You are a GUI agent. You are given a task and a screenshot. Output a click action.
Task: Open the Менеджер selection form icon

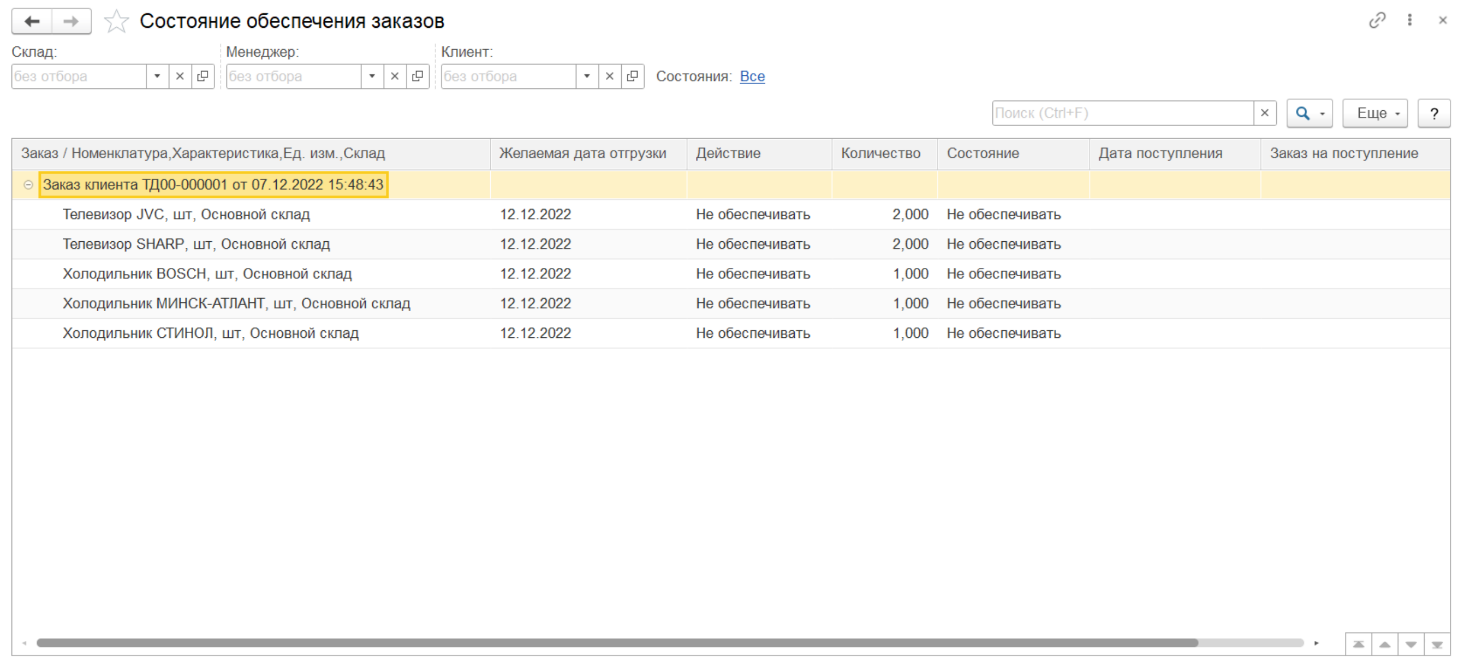click(x=417, y=76)
